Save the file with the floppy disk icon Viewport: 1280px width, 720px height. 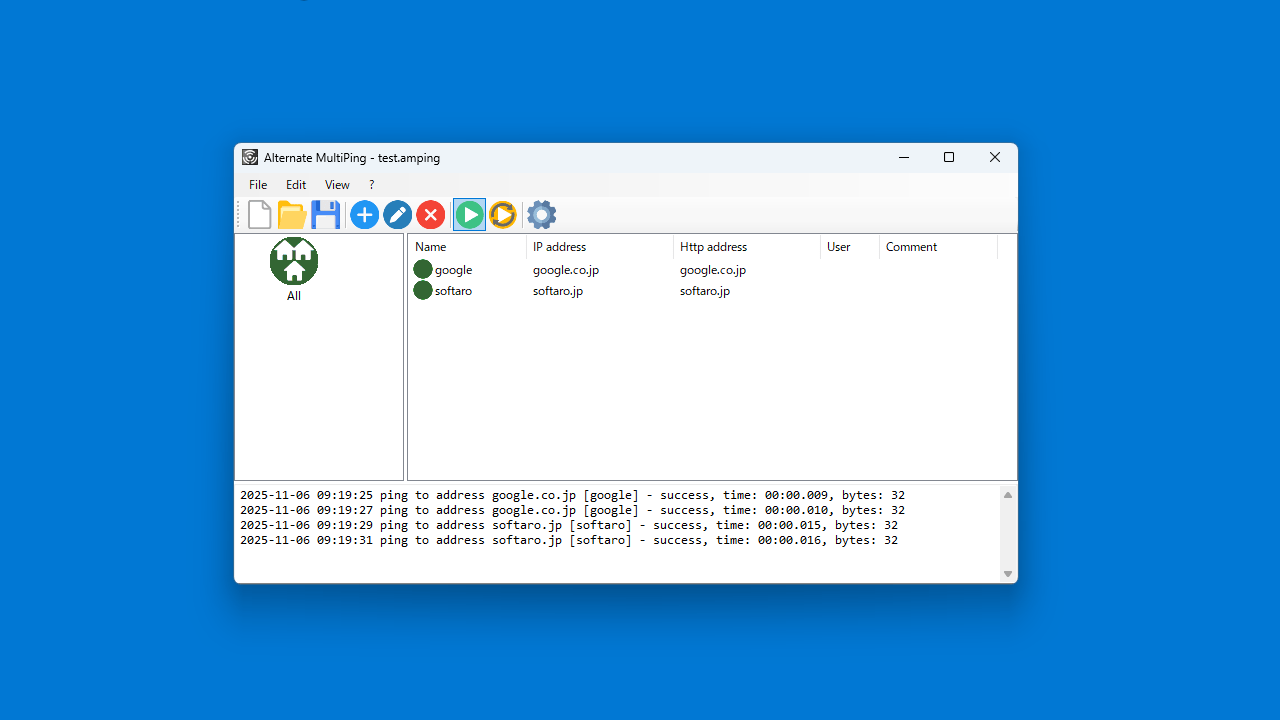pyautogui.click(x=325, y=215)
